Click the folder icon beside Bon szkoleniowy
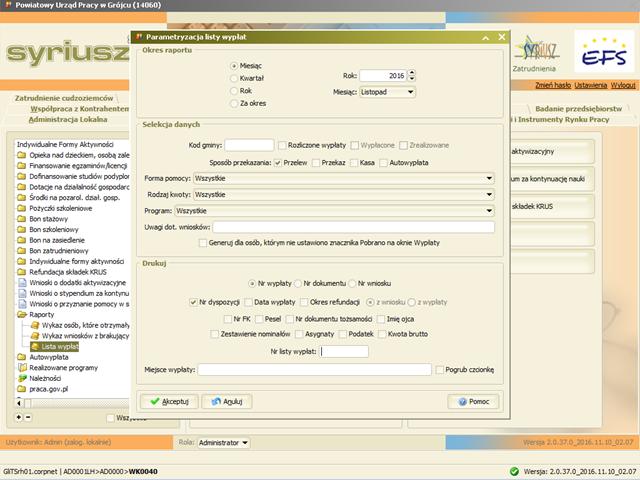 tap(22, 229)
